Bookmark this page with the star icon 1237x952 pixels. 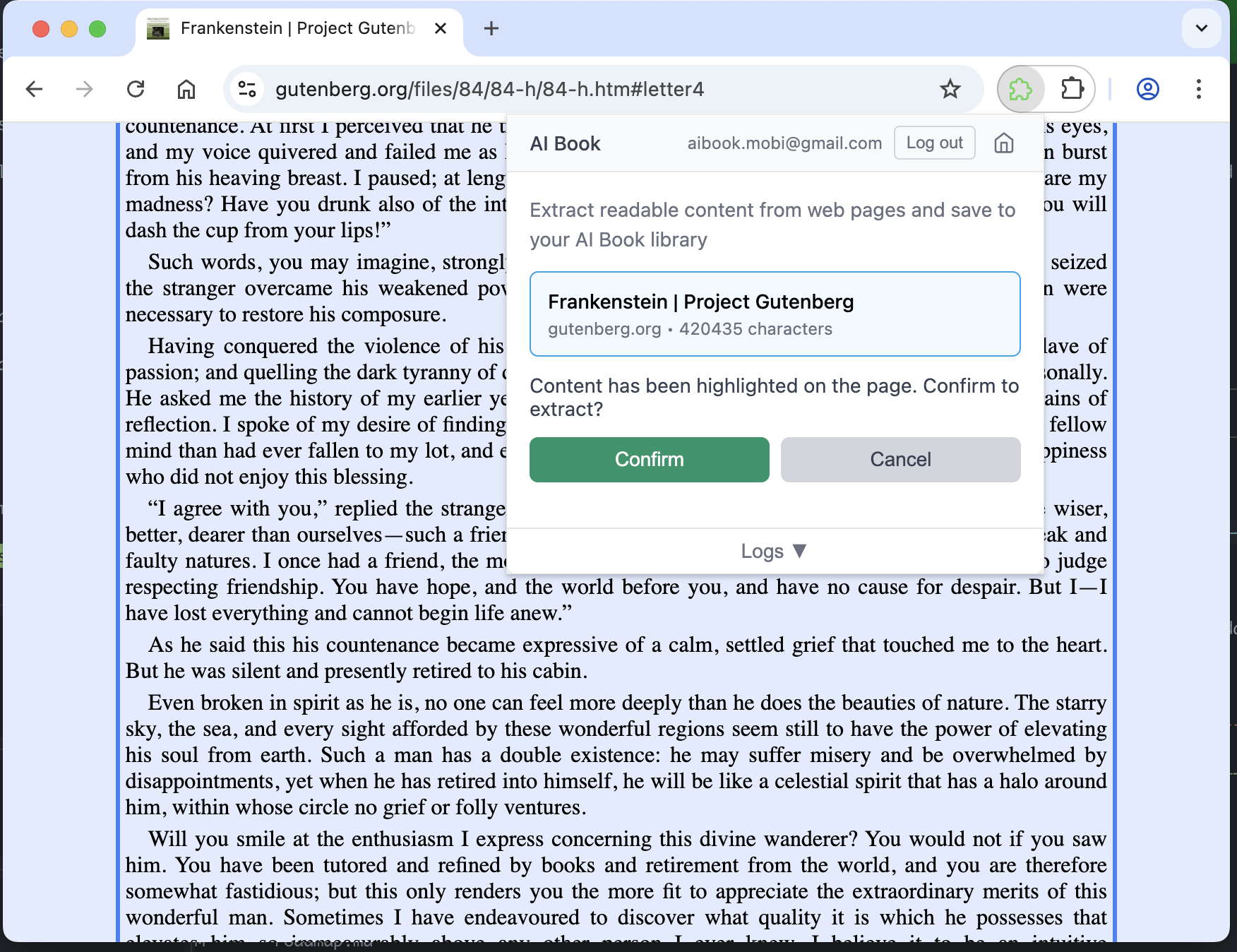(x=950, y=89)
